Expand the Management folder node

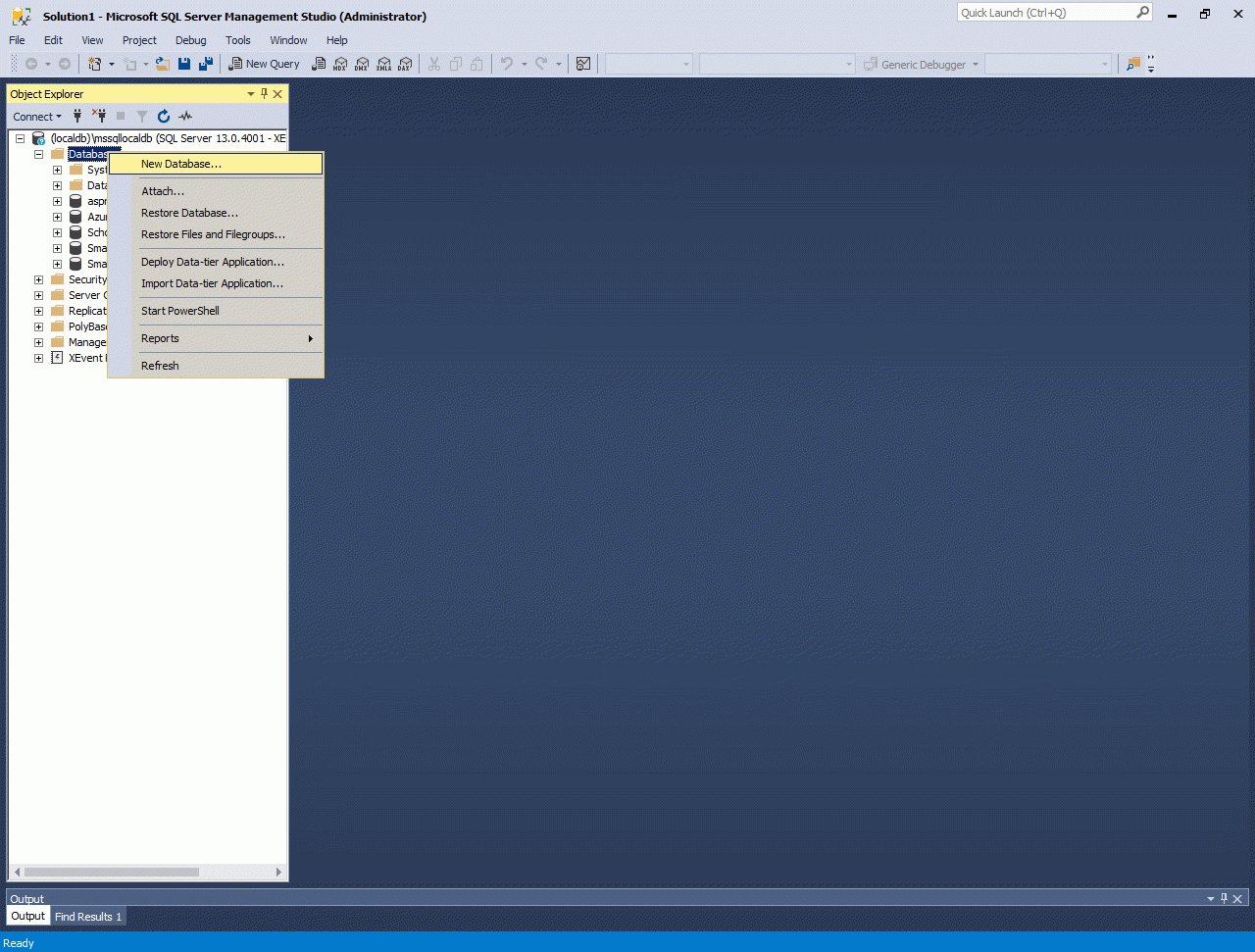(39, 342)
